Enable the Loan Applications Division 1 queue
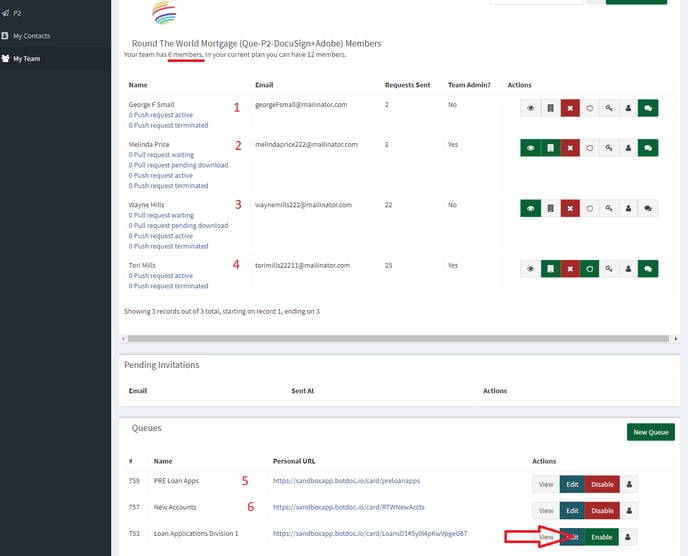Viewport: 688px width, 556px height. tap(601, 537)
